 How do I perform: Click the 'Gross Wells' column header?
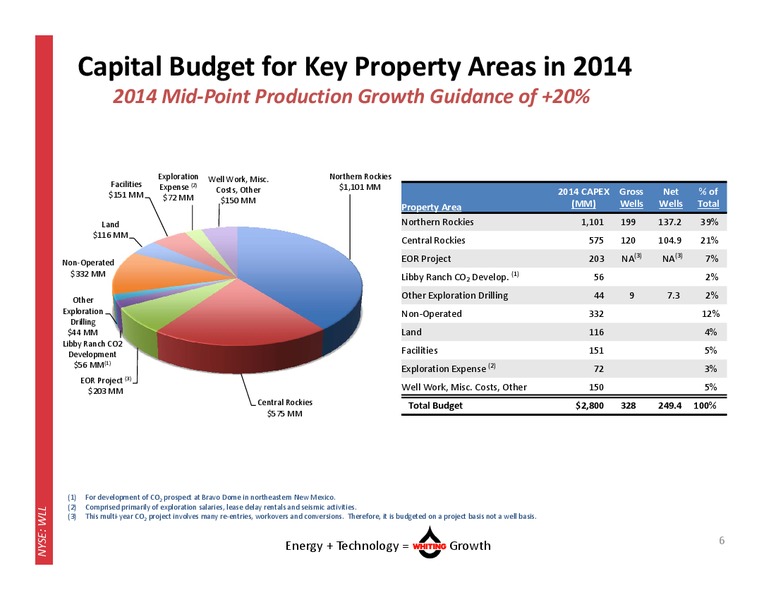pos(631,198)
